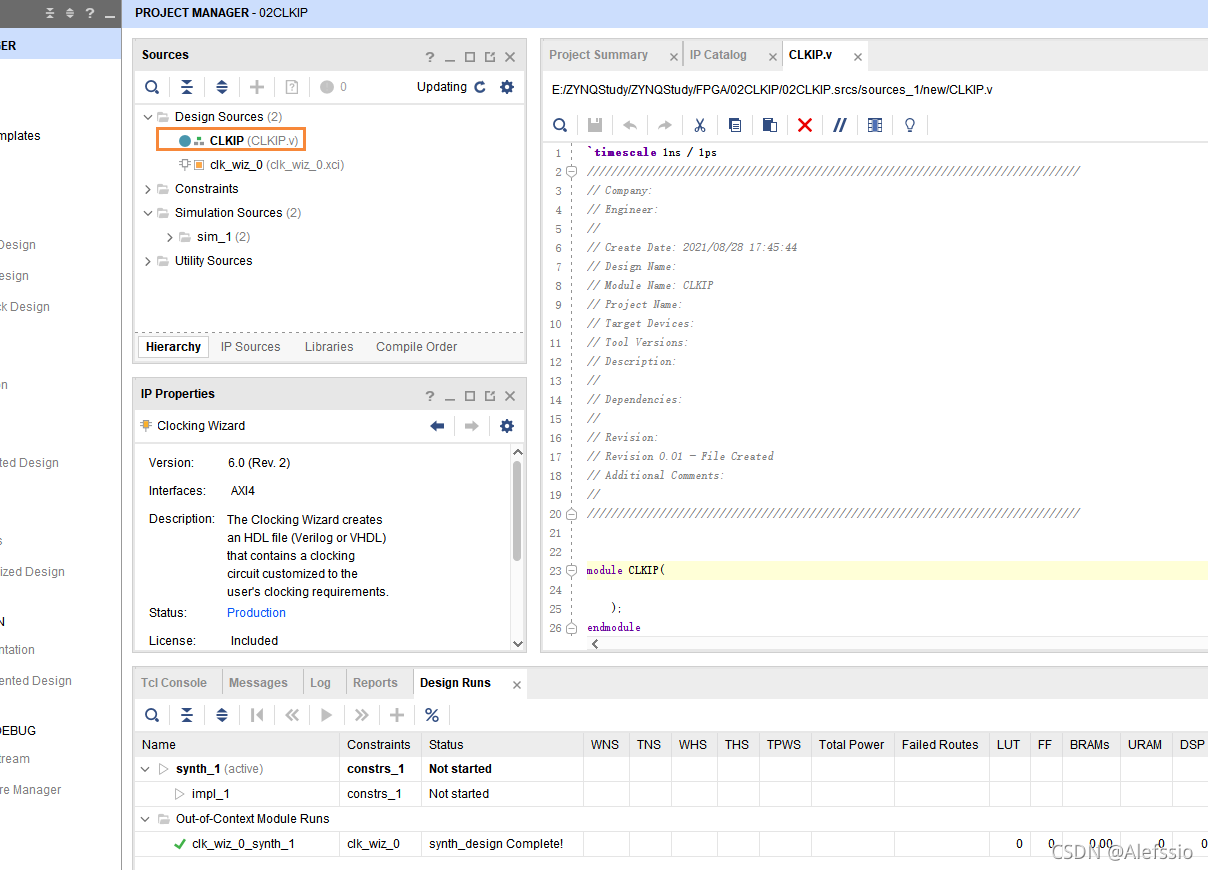Open the Log tab
This screenshot has width=1208, height=870.
pyautogui.click(x=320, y=683)
